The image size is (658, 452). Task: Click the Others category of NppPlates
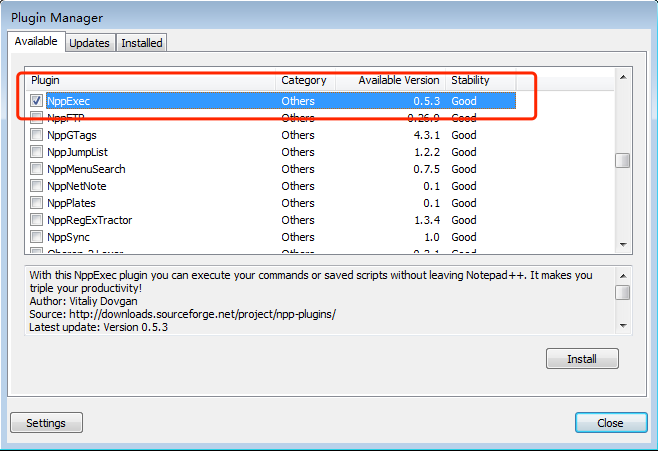(298, 203)
